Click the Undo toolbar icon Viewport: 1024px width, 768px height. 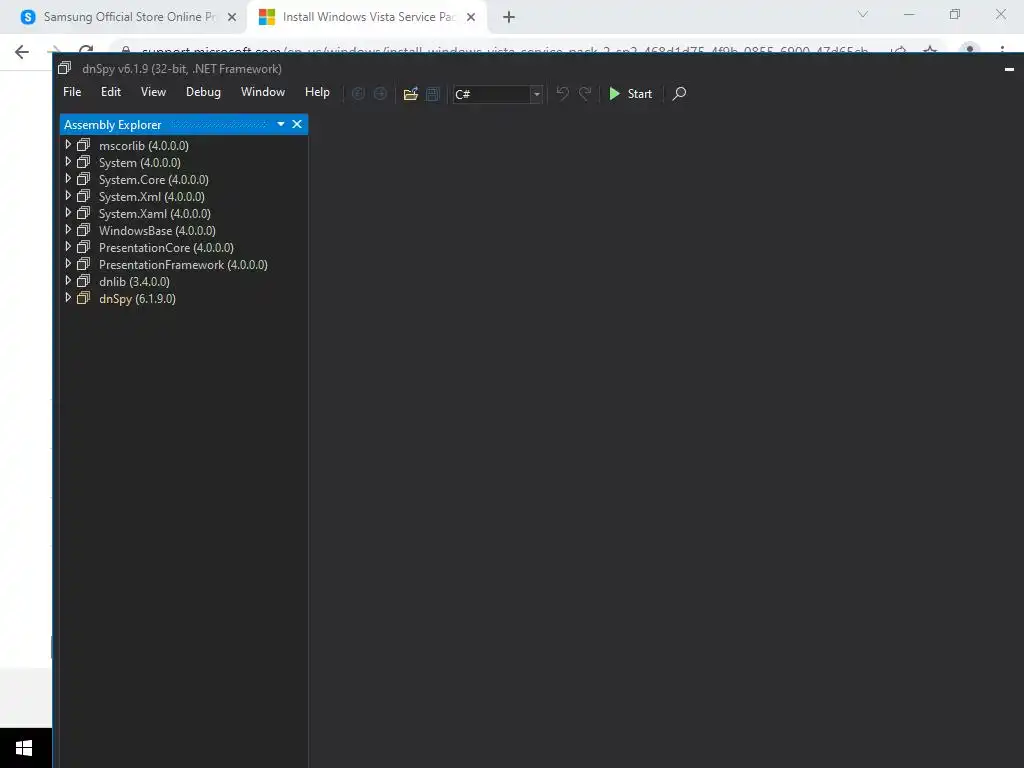[x=562, y=94]
